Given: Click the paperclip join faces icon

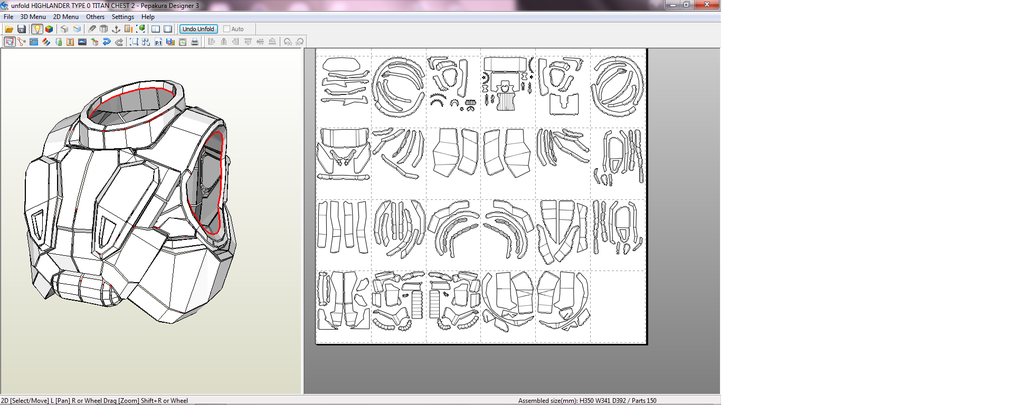Looking at the screenshot, I should 92,29.
